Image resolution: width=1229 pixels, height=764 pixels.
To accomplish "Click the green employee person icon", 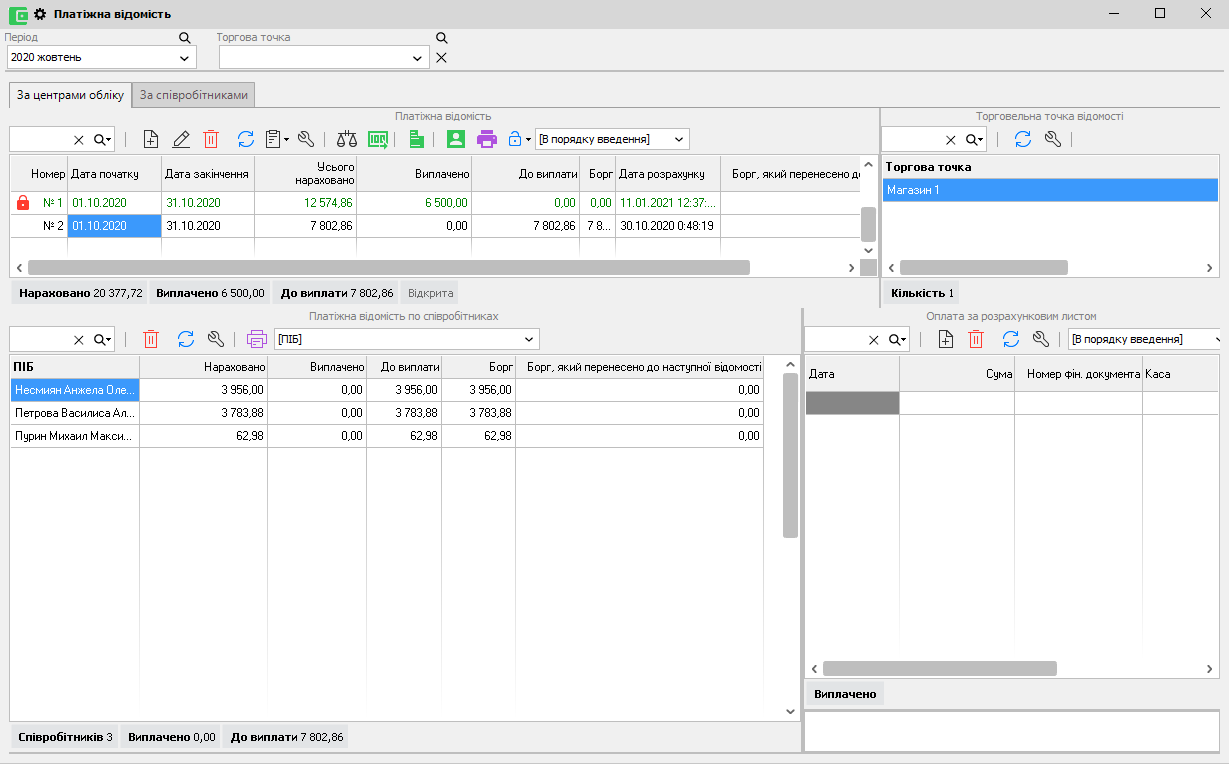I will click(456, 139).
